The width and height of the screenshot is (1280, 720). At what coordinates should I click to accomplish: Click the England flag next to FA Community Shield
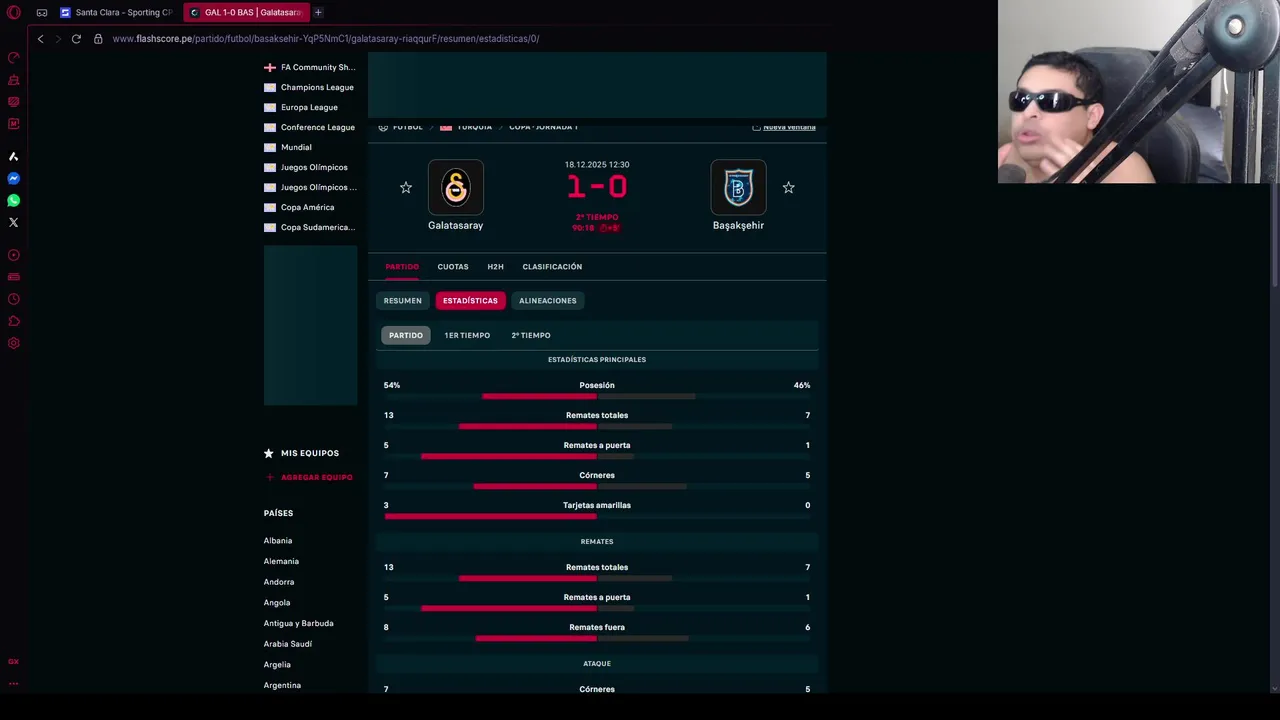click(x=270, y=67)
